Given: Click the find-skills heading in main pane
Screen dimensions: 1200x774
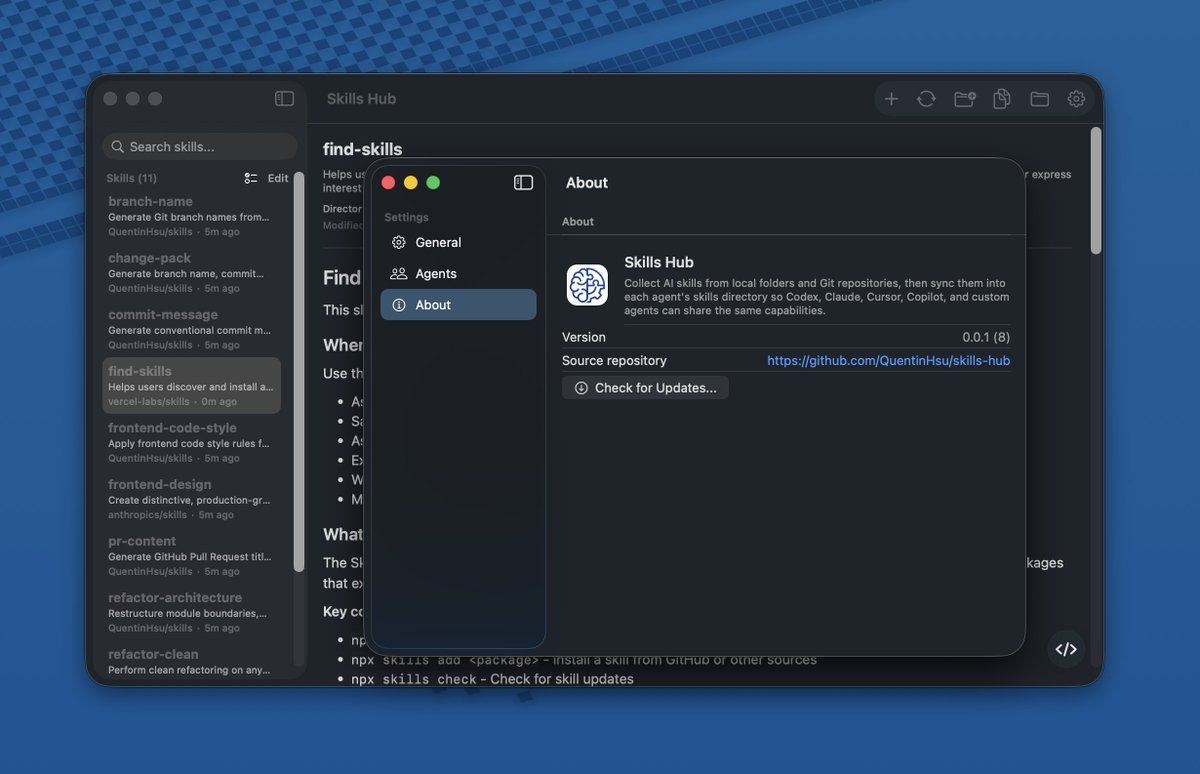Looking at the screenshot, I should 362,149.
